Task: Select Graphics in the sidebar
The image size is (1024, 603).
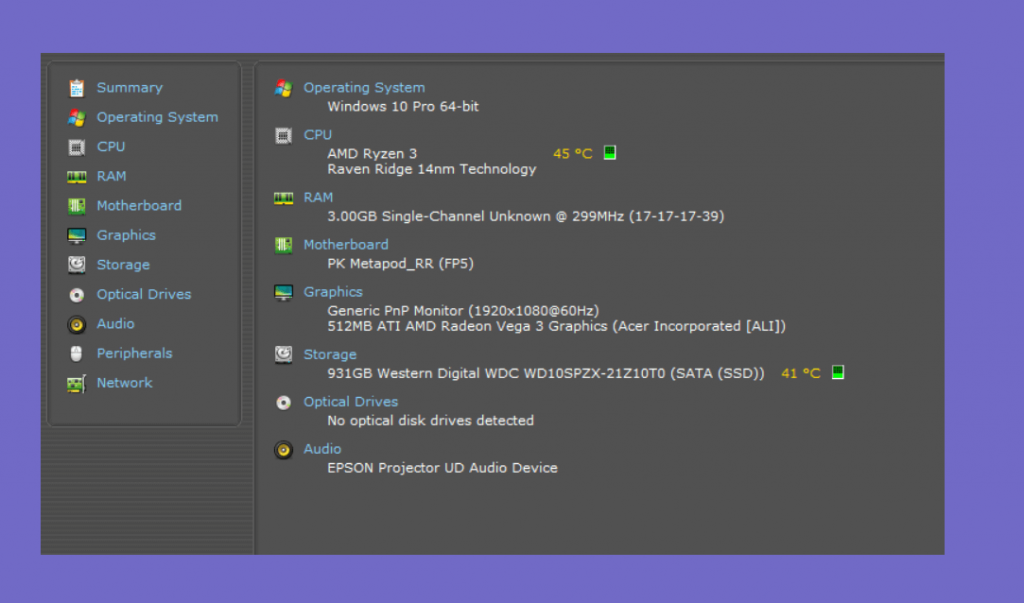Action: [x=126, y=235]
